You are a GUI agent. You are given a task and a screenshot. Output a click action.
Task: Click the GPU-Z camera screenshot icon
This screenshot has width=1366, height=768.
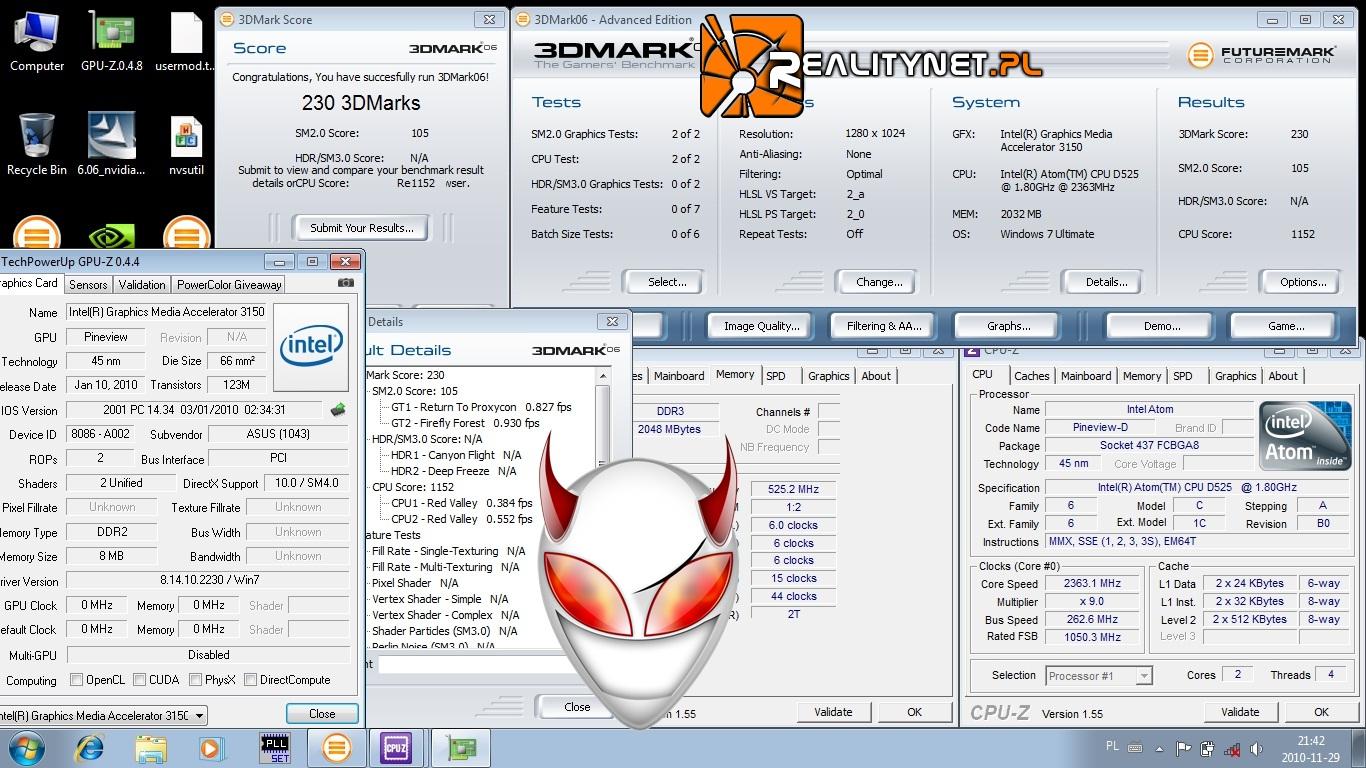coord(346,283)
